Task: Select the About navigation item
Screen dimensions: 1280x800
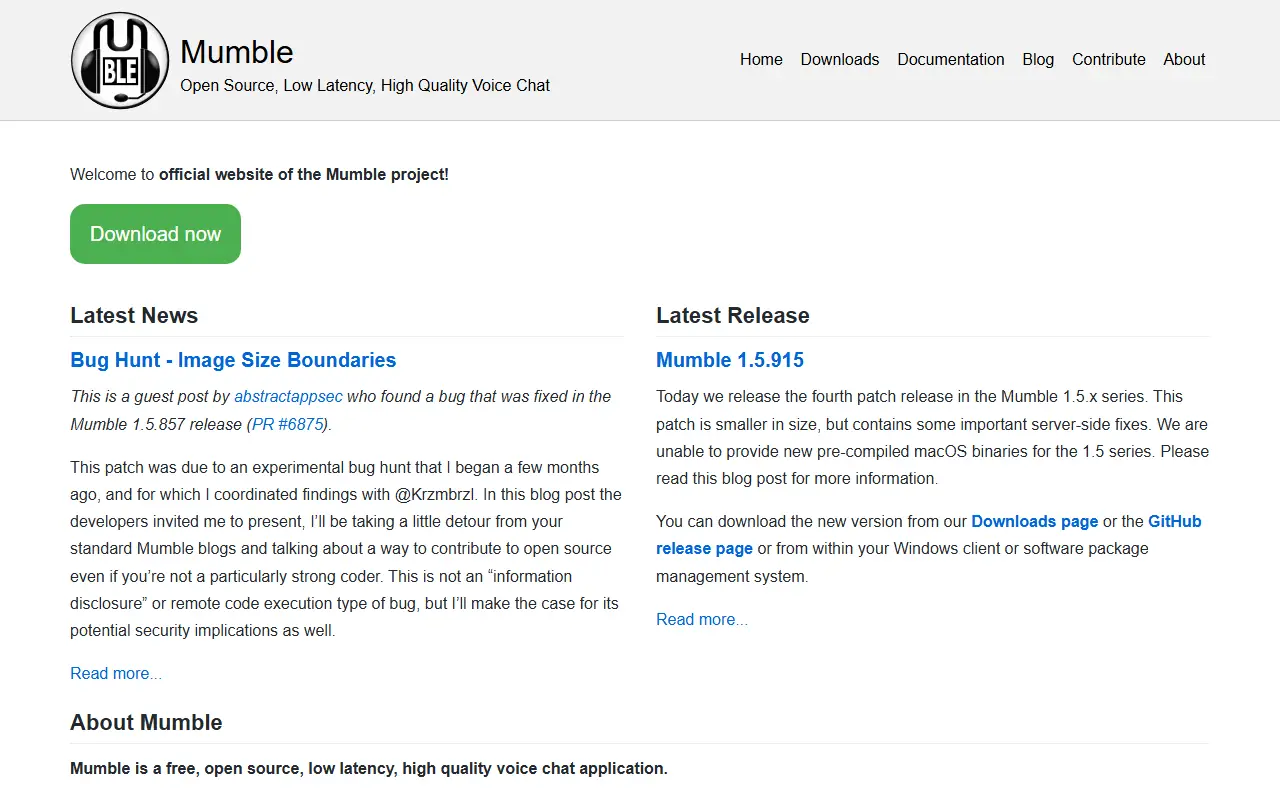Action: tap(1184, 60)
